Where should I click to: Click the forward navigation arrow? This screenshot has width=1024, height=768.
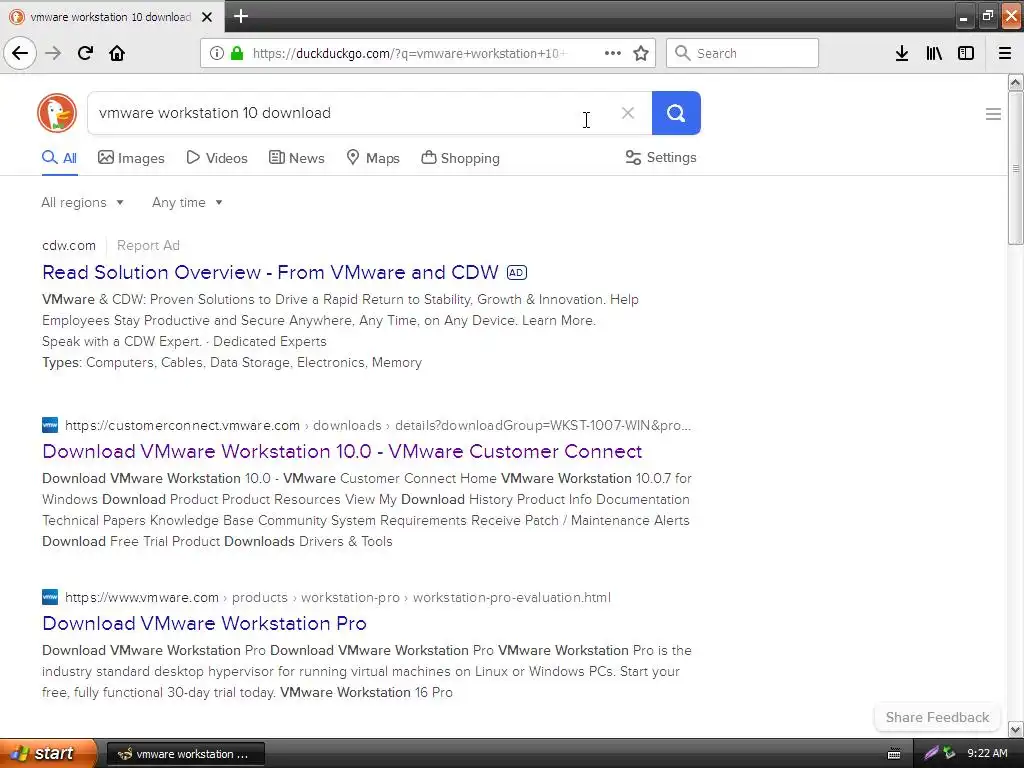pyautogui.click(x=53, y=53)
